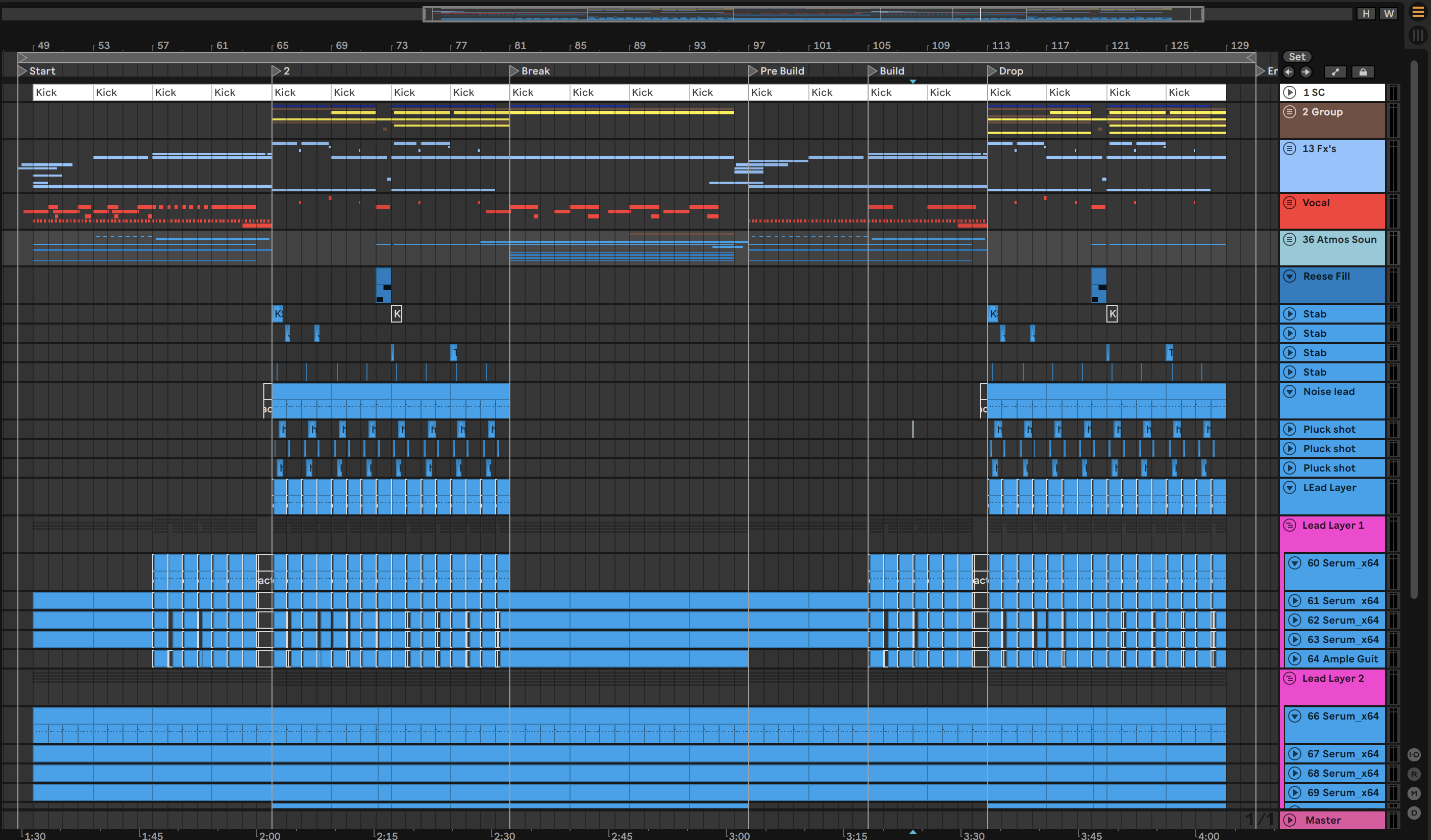Viewport: 1431px width, 840px height.
Task: Click the Optimize Arrangement Height H button
Action: click(1366, 14)
